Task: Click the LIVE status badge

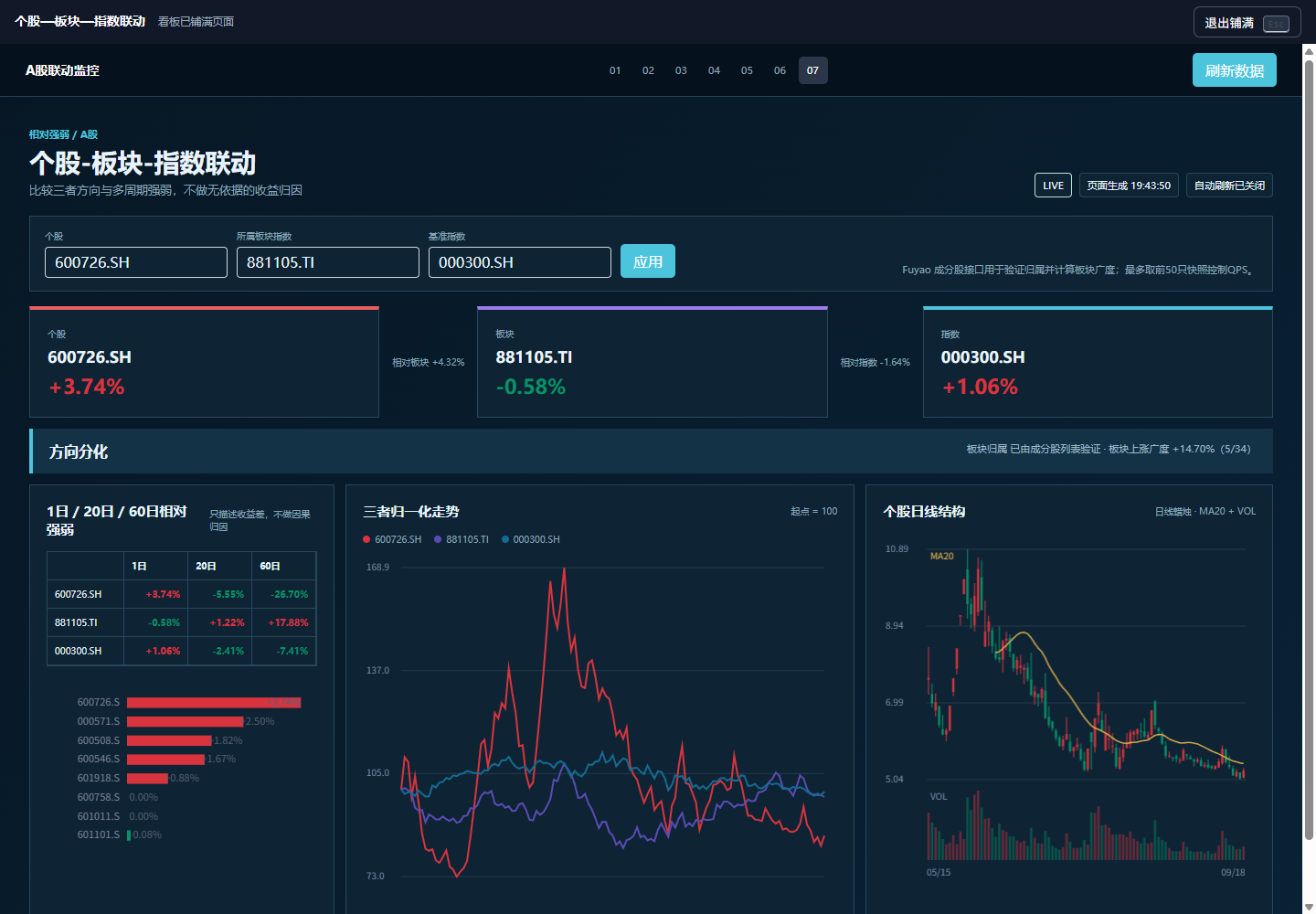Action: pos(1053,186)
